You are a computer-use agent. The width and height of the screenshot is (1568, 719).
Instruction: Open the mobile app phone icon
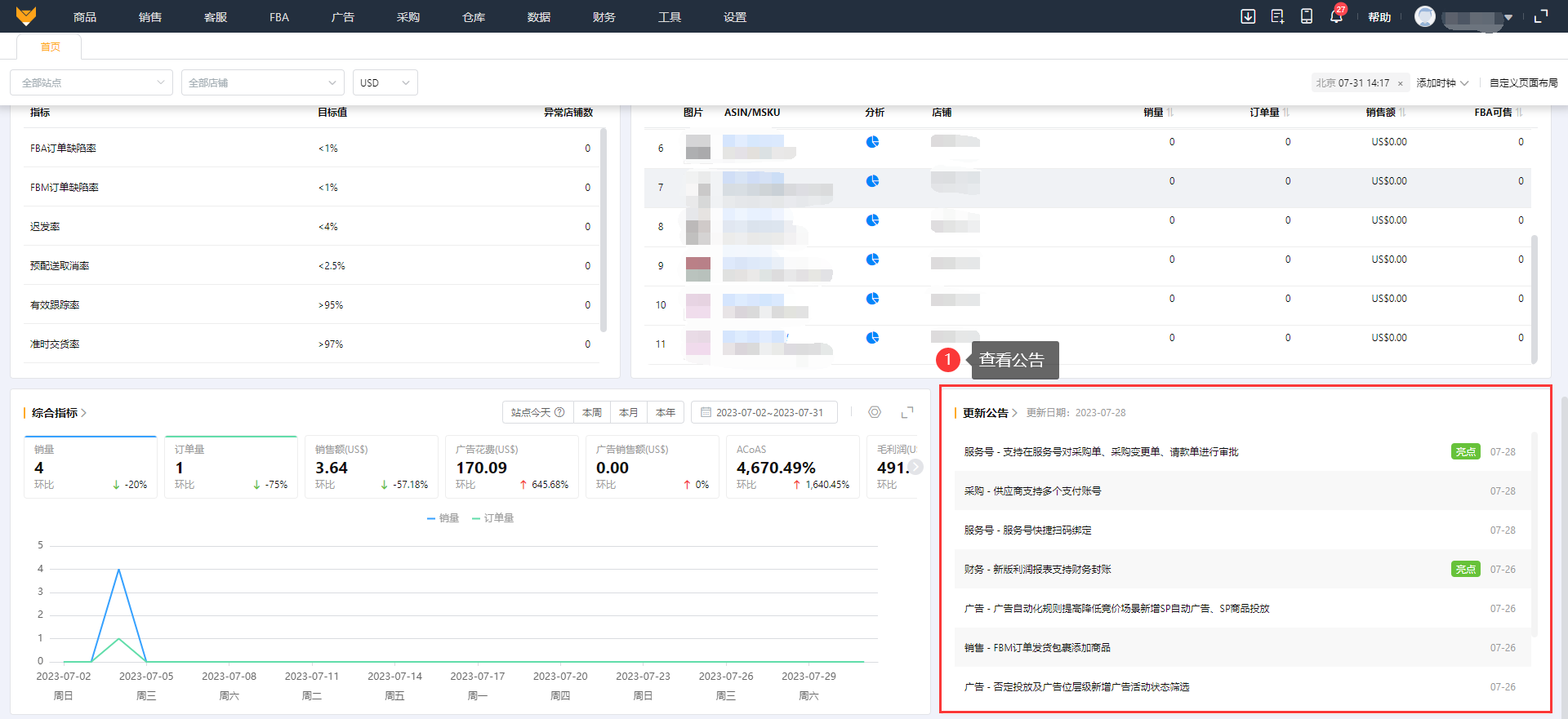(x=1307, y=16)
